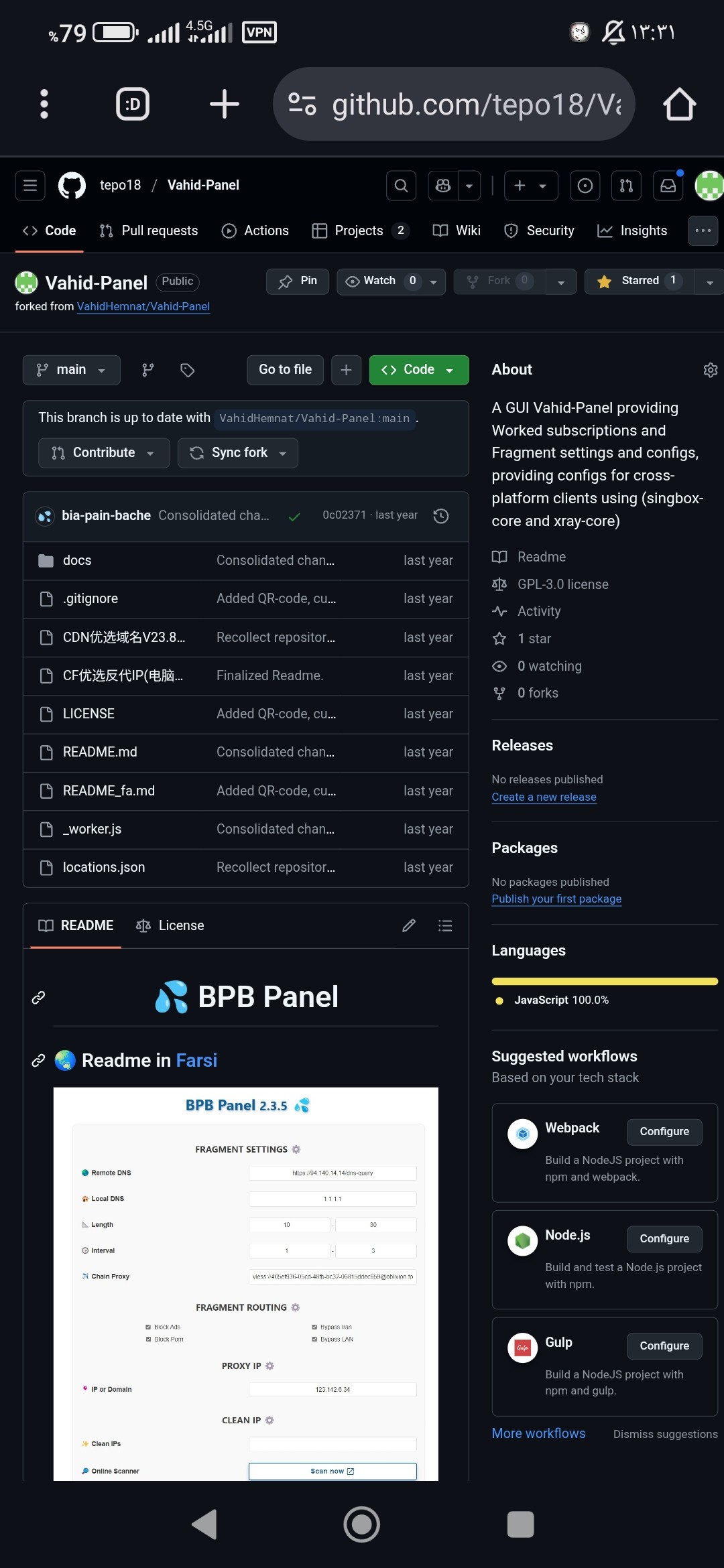Screen dimensions: 724x1568
Task: Open the locations.json file
Action: click(104, 867)
